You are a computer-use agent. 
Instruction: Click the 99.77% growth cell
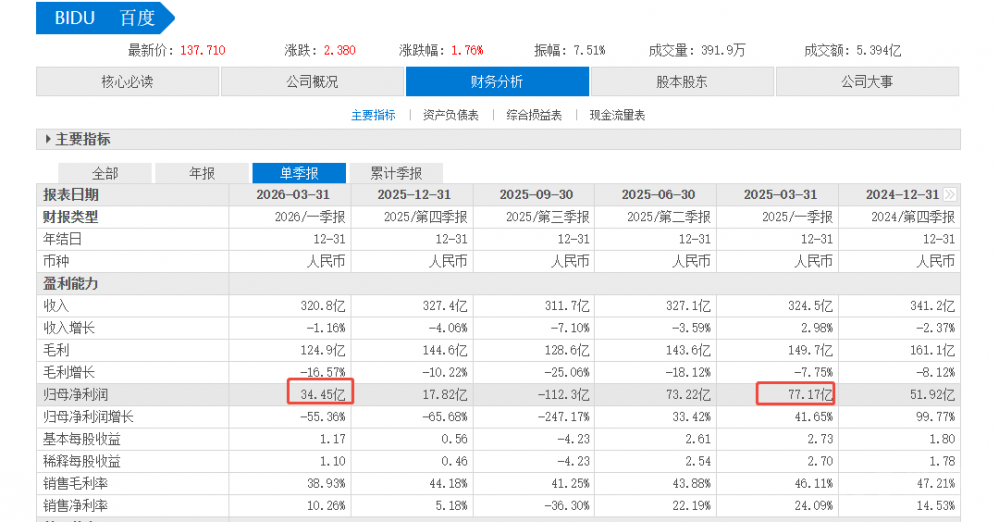coord(935,417)
